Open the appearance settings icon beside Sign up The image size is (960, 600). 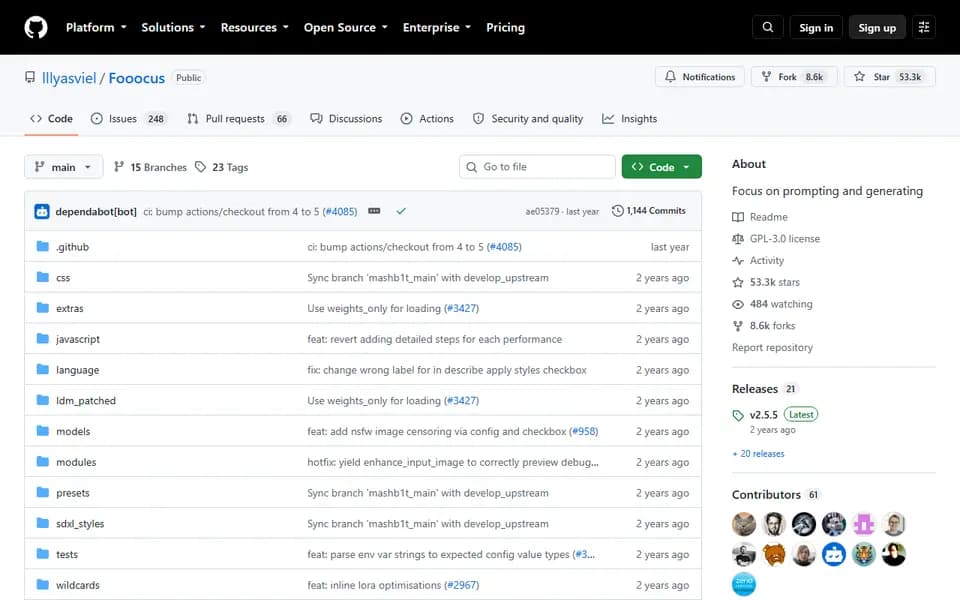(924, 27)
